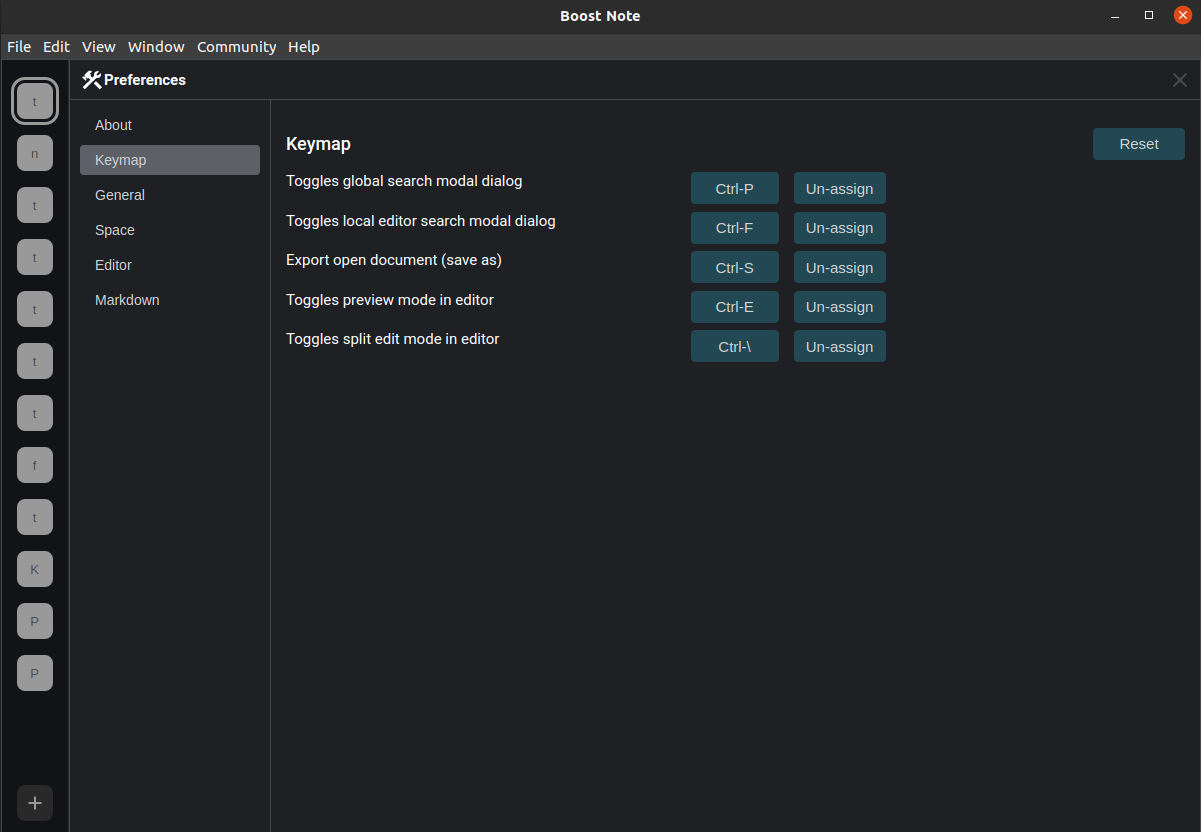Un-assign the global search shortcut

click(x=840, y=188)
